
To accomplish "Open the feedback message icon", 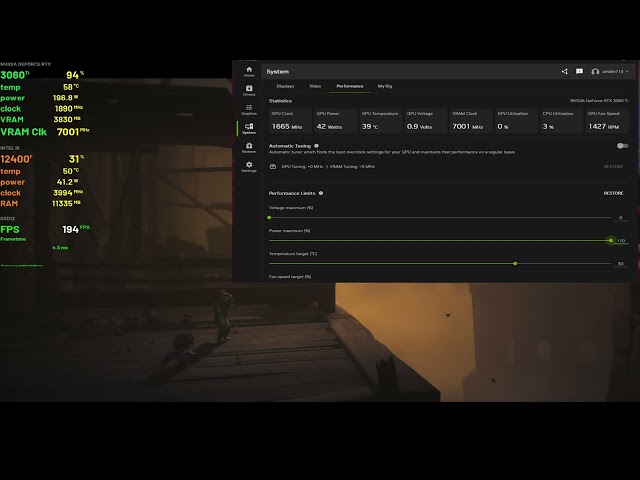I will (x=579, y=71).
